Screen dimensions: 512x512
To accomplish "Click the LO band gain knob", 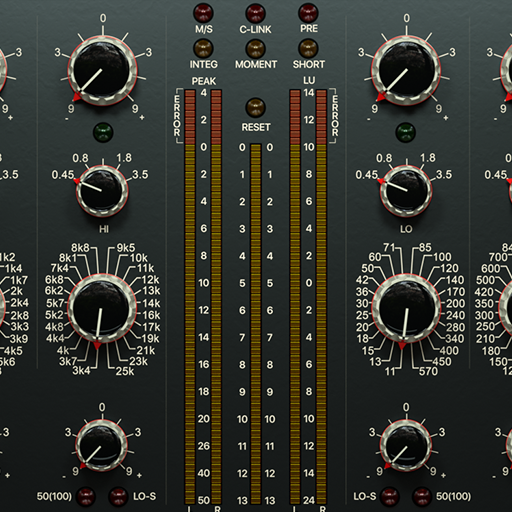I will click(406, 71).
